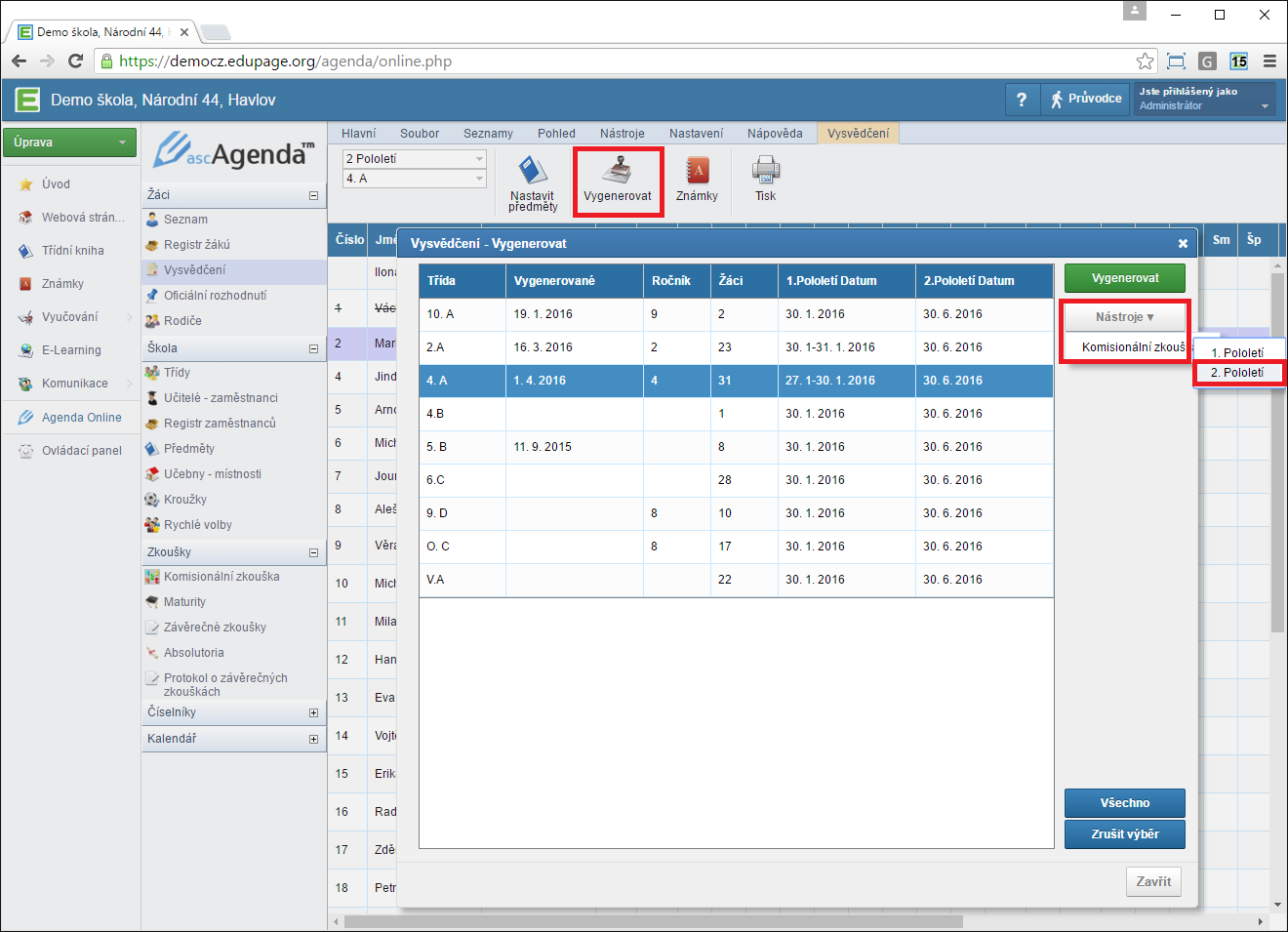The width and height of the screenshot is (1288, 932).
Task: Click the Vygenerovat stamp toolbar icon
Action: click(617, 171)
